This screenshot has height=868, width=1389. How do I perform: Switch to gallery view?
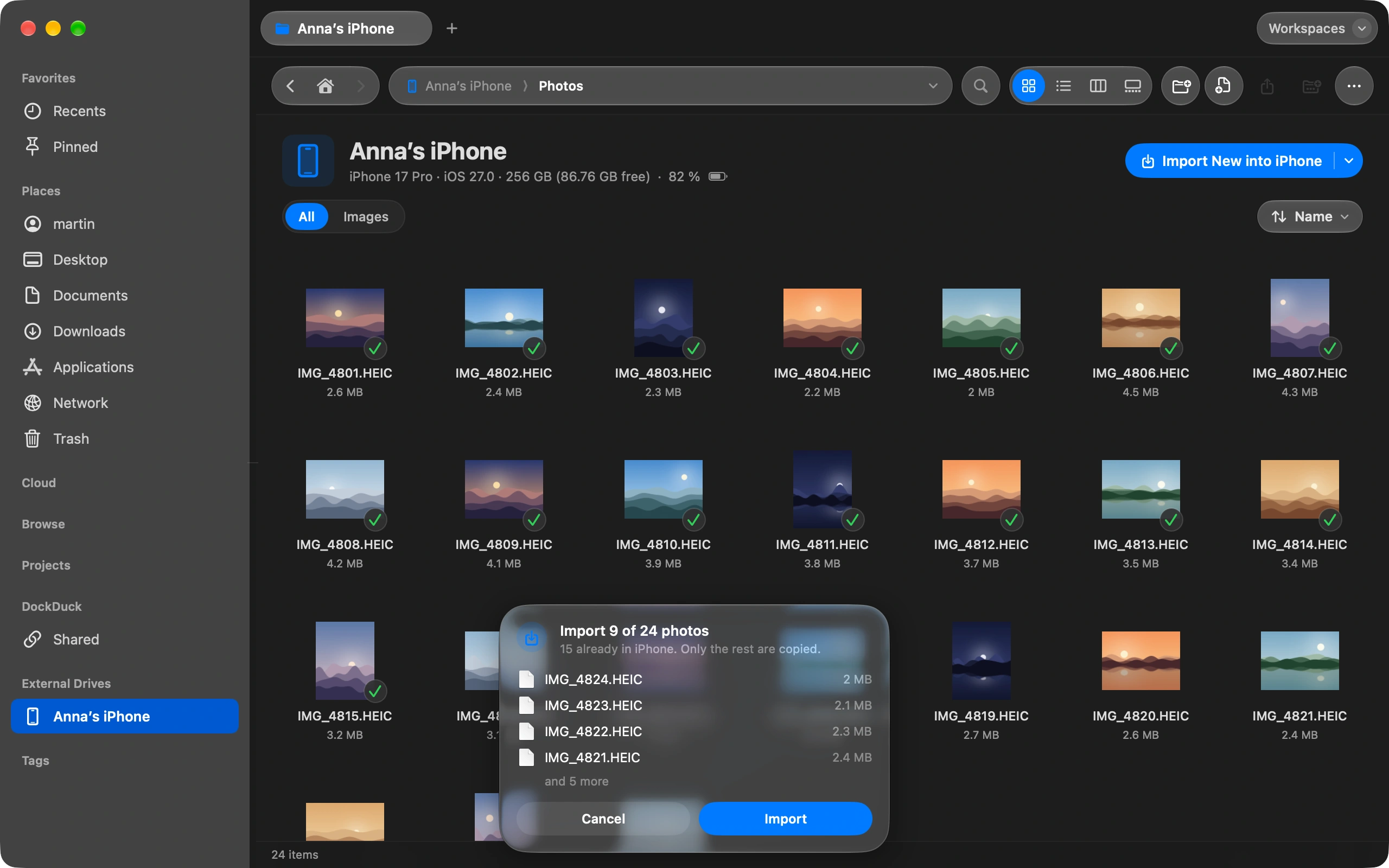[x=1132, y=86]
